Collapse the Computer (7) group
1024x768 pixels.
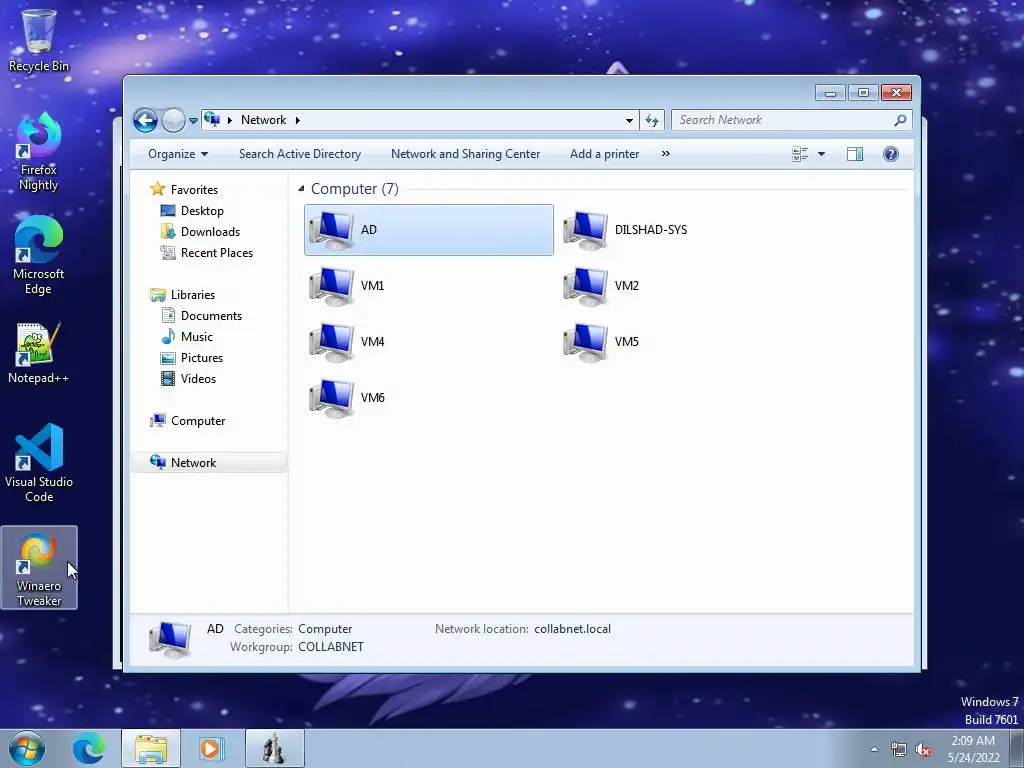coord(301,189)
